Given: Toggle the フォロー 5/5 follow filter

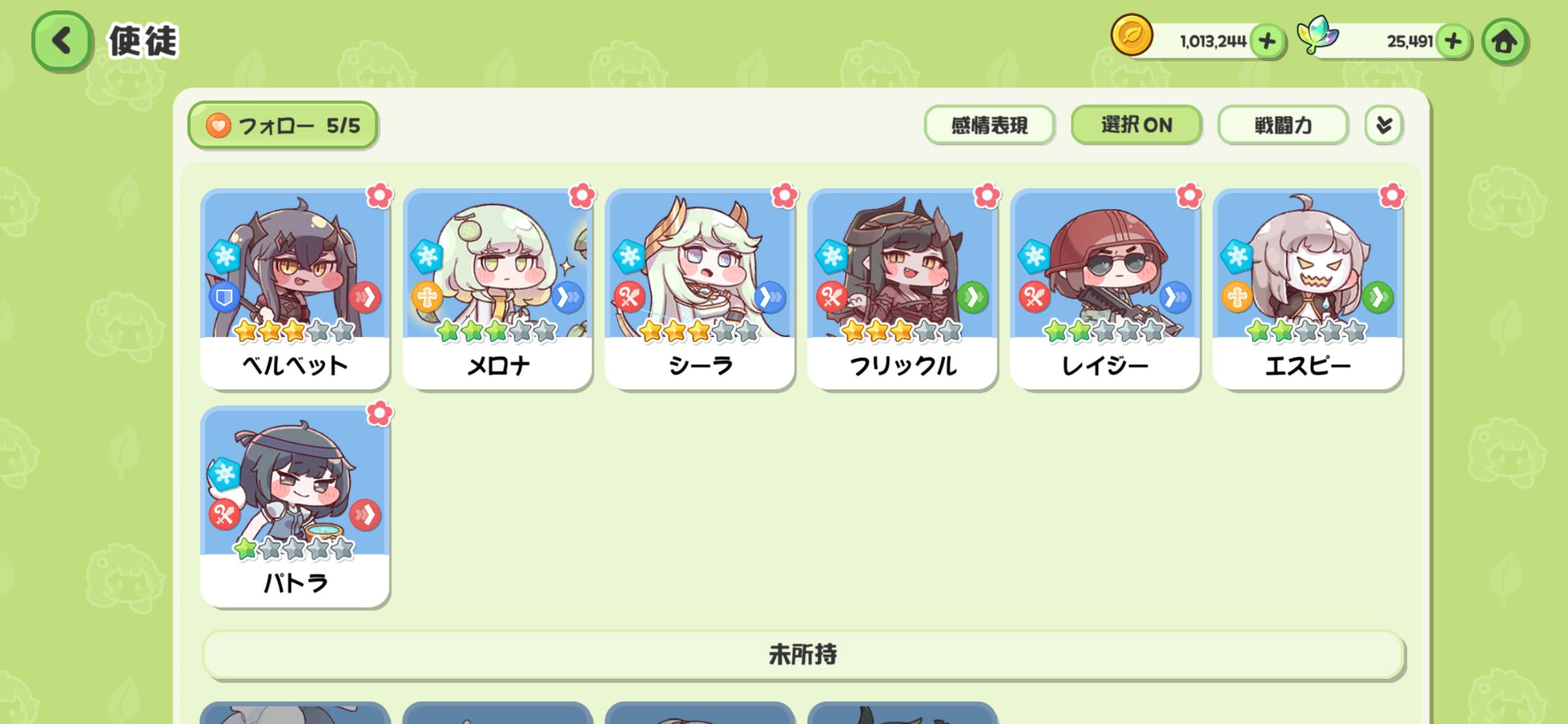Looking at the screenshot, I should click(x=283, y=125).
